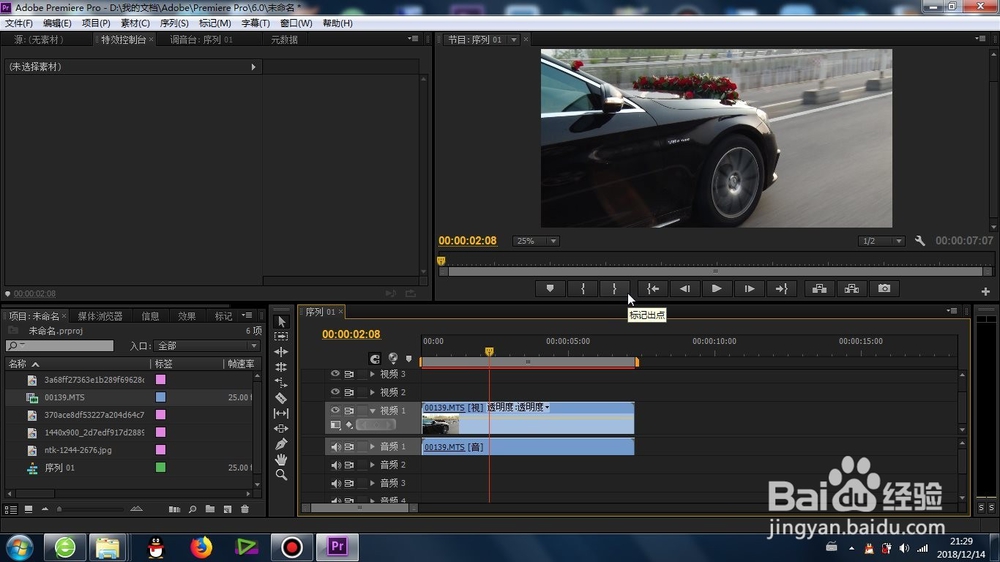Go to Out point
This screenshot has height=562, width=1000.
[x=781, y=288]
